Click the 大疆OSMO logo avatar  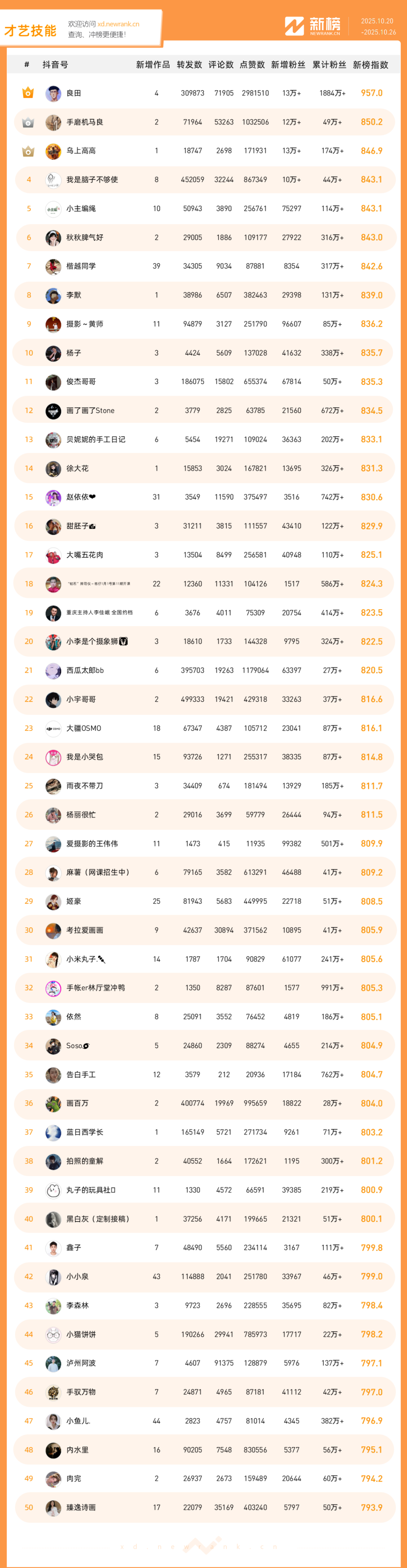coord(53,729)
